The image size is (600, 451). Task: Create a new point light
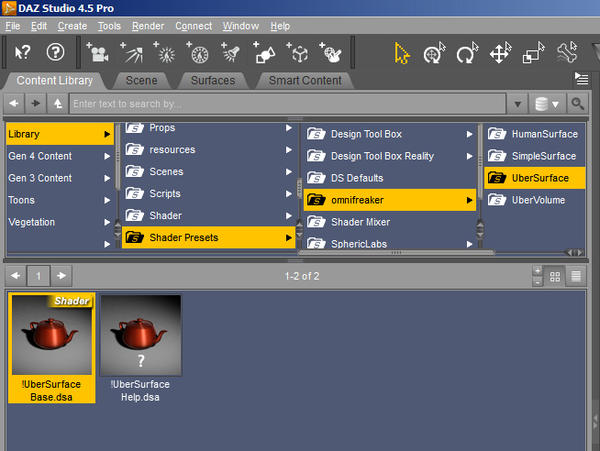click(165, 52)
